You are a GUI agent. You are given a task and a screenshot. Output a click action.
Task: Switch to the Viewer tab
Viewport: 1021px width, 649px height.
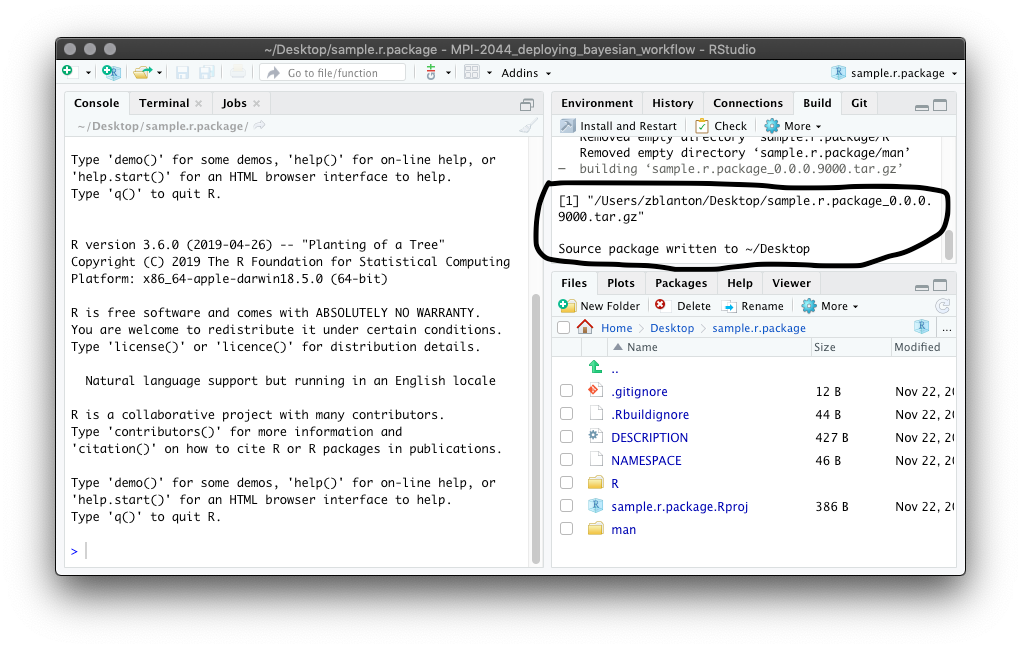point(791,283)
